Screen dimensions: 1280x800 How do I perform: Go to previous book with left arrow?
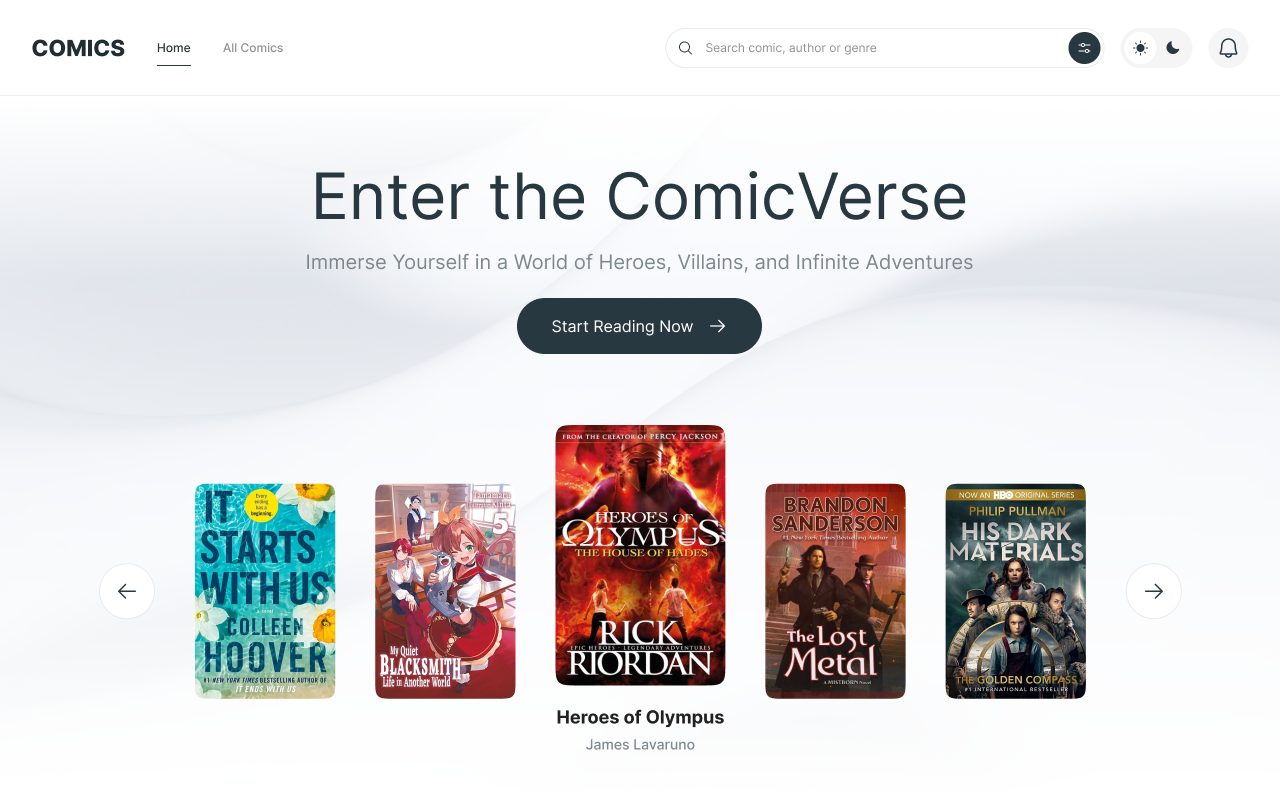tap(127, 591)
